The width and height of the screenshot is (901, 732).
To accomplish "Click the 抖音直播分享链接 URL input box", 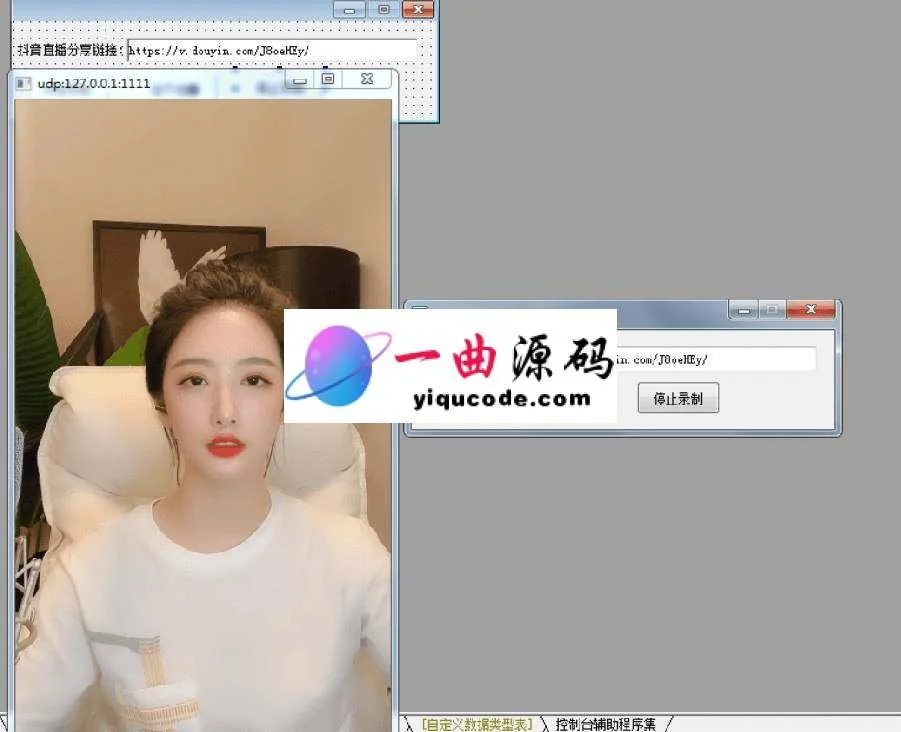I will tap(271, 49).
